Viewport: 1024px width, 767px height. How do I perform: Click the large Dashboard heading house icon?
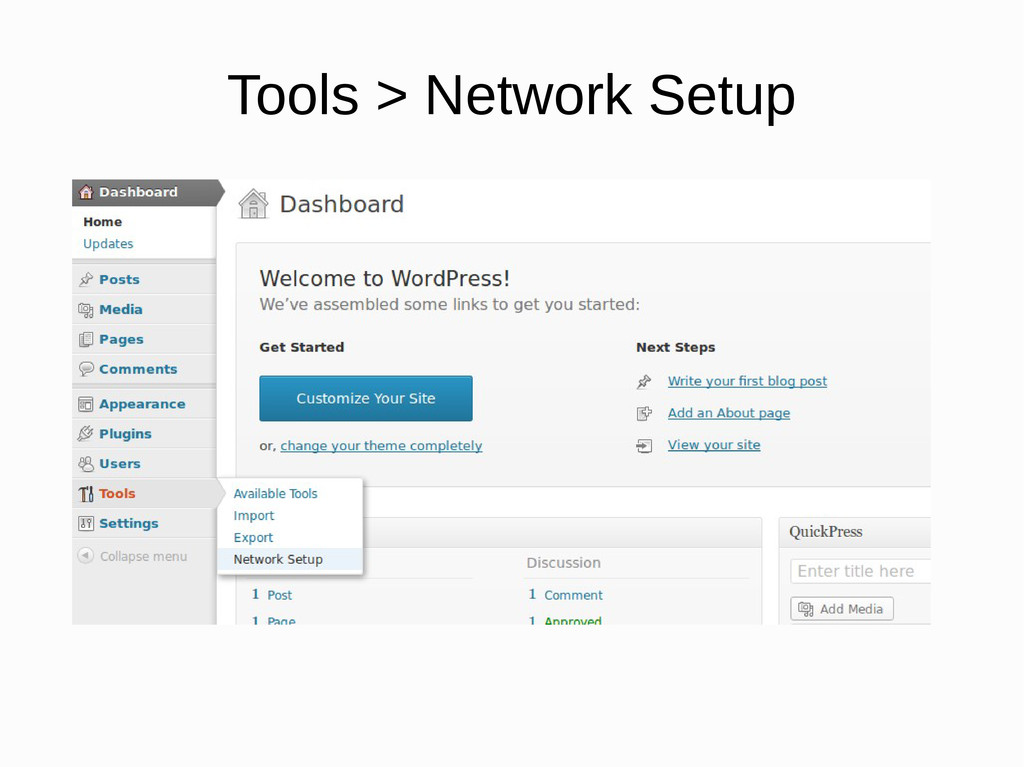click(253, 204)
